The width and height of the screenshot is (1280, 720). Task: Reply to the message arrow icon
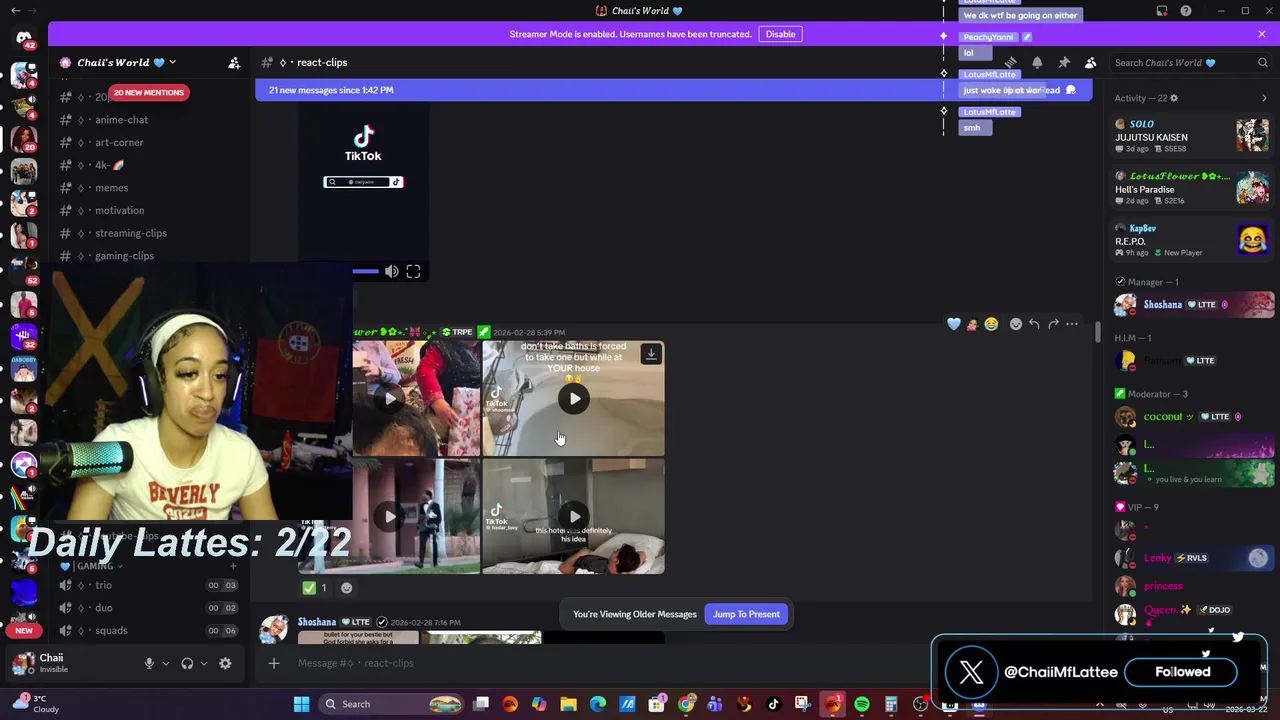1034,324
